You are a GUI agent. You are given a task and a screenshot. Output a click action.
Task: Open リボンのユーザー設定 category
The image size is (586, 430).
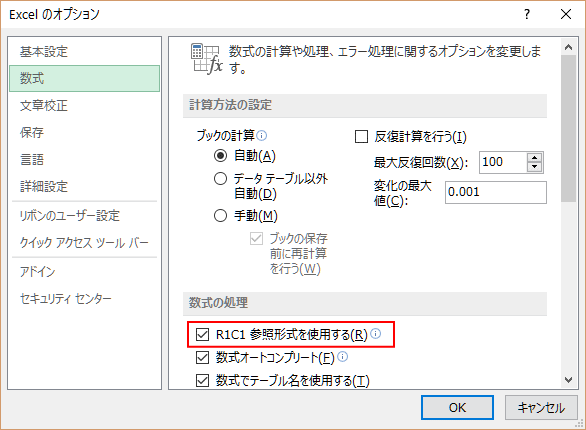point(84,216)
